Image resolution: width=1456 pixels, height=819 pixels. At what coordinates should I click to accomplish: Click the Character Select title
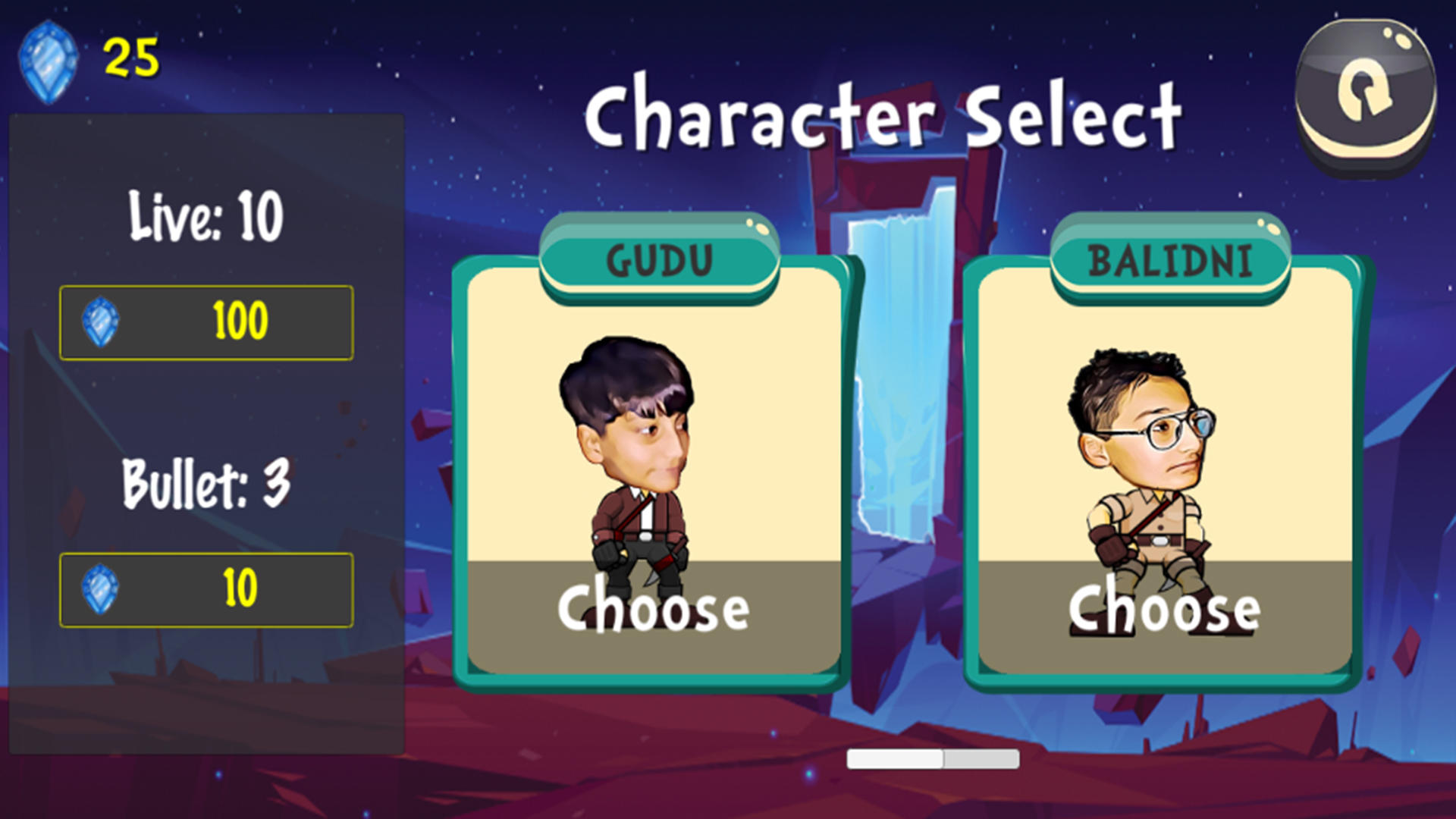[x=883, y=114]
